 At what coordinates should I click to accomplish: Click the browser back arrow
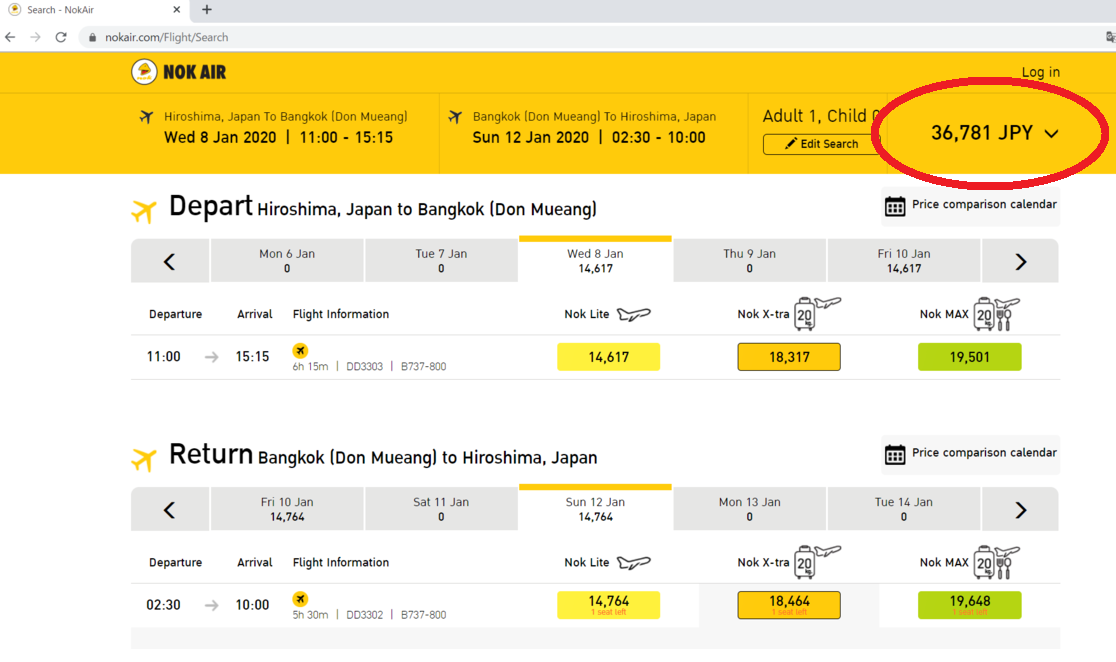(10, 37)
